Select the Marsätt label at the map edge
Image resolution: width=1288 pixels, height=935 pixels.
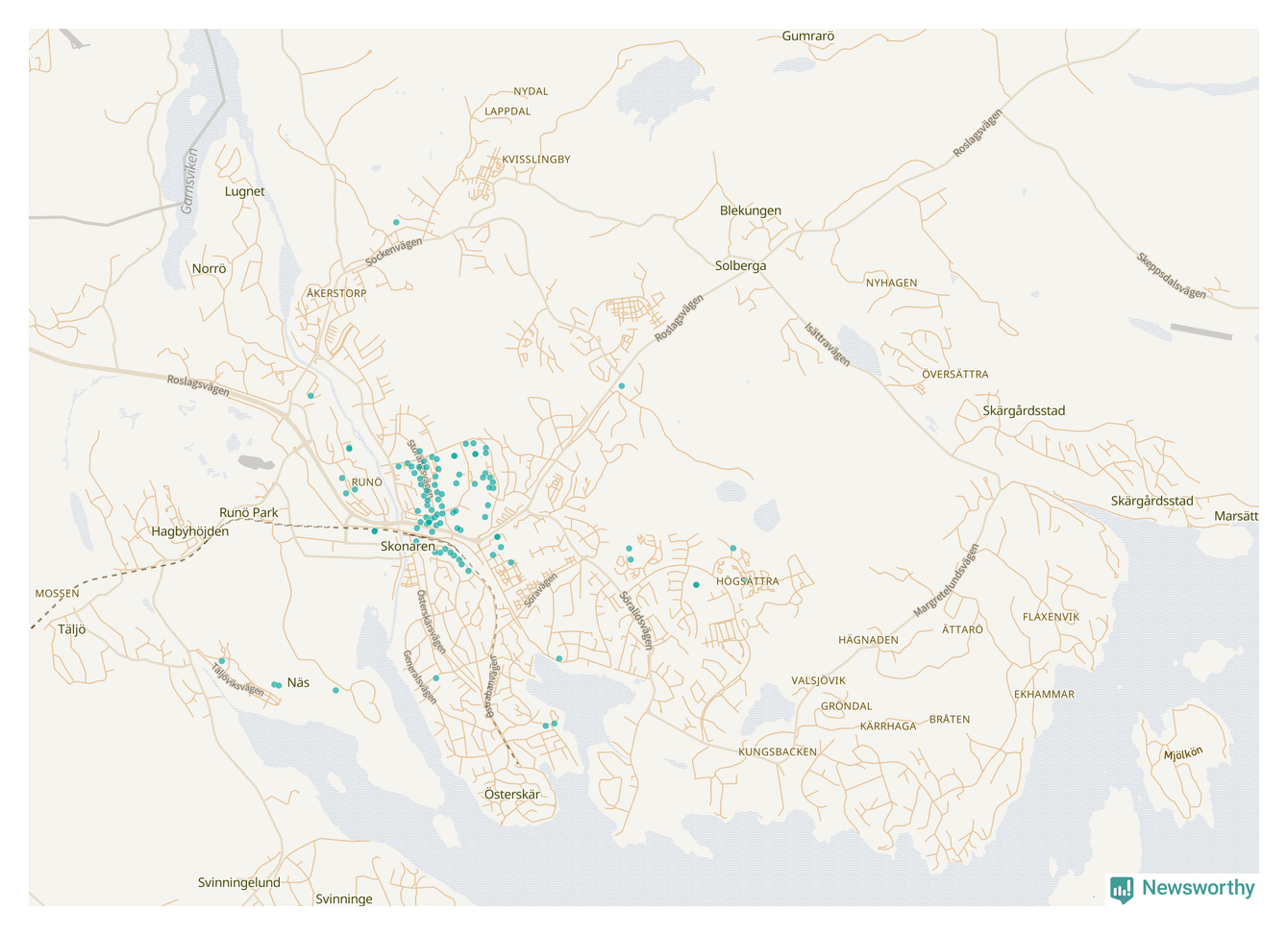[1235, 516]
